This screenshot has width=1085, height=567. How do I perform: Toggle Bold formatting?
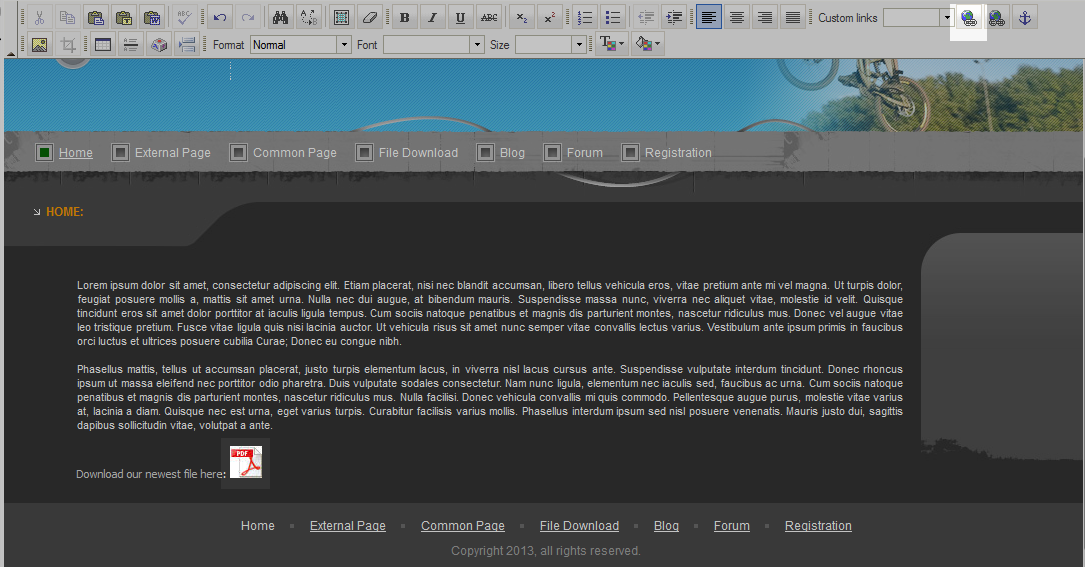404,17
